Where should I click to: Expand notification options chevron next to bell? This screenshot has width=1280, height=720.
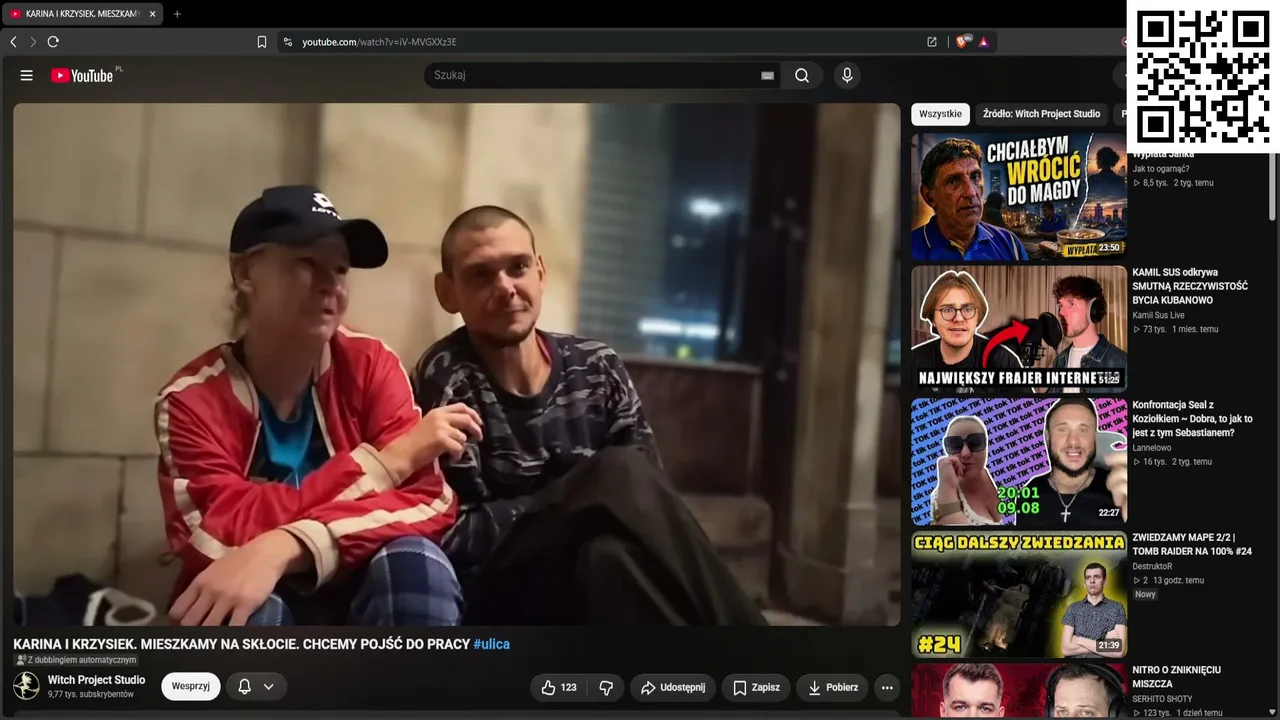point(268,687)
